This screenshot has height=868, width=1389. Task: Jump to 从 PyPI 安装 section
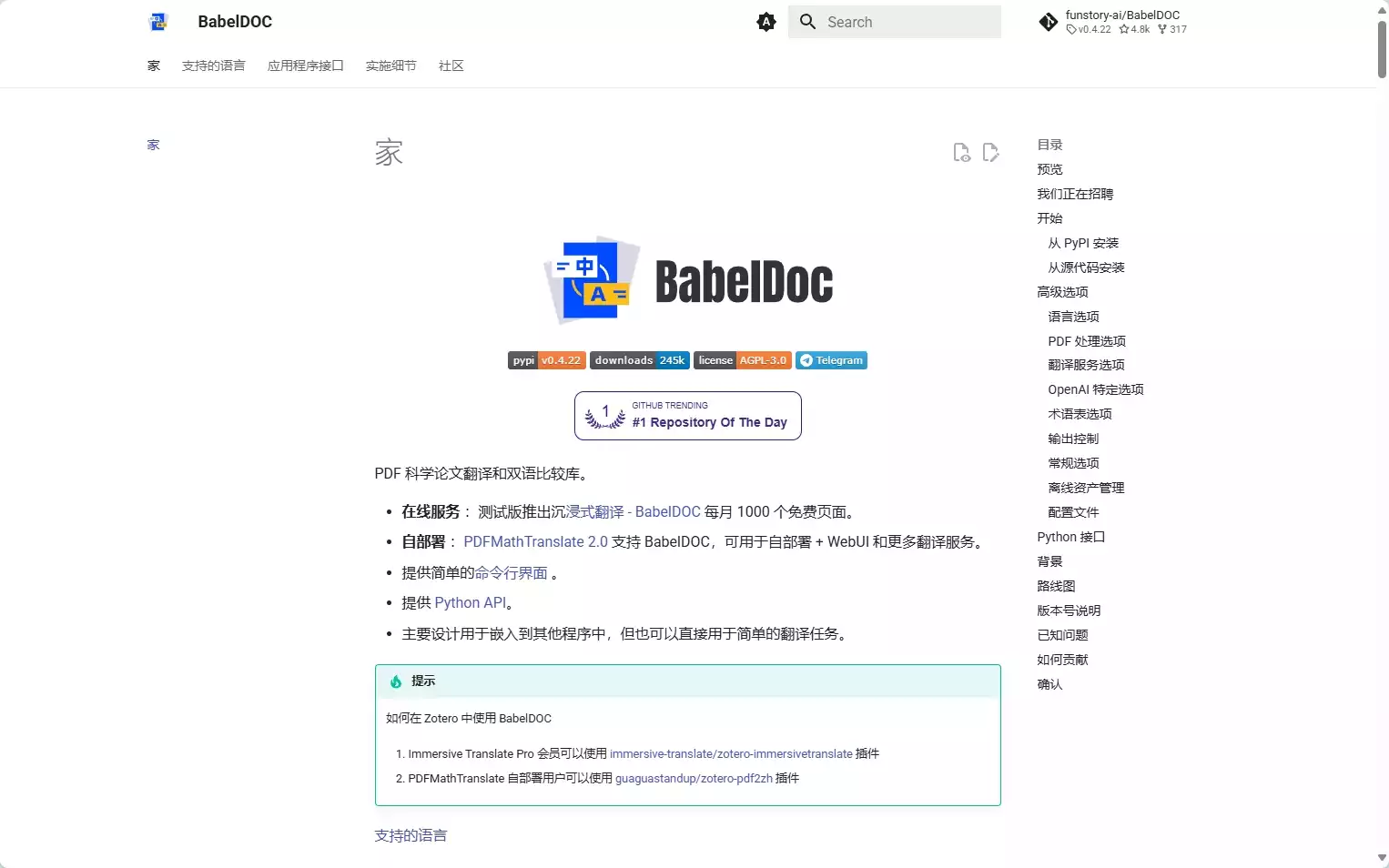(1083, 243)
